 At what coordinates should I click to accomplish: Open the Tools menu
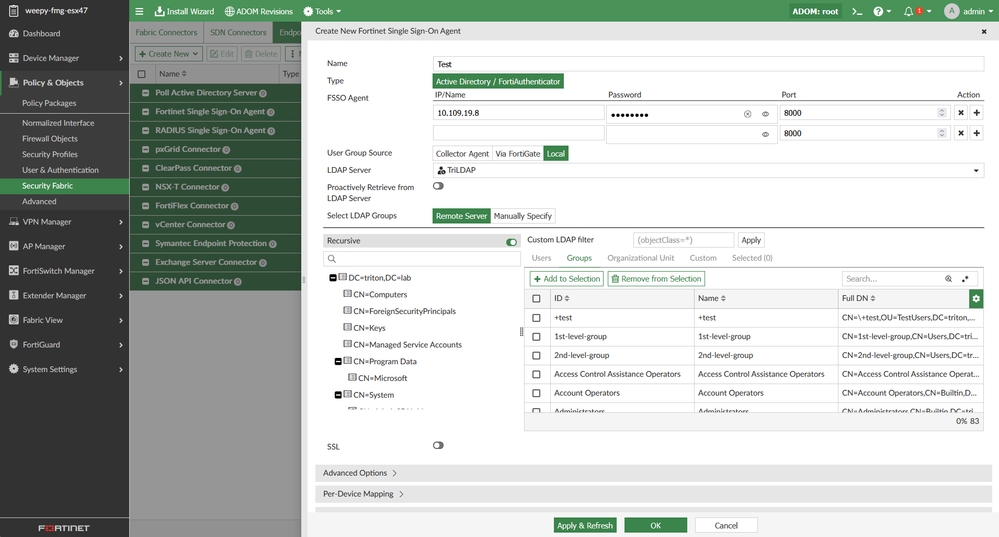(323, 11)
